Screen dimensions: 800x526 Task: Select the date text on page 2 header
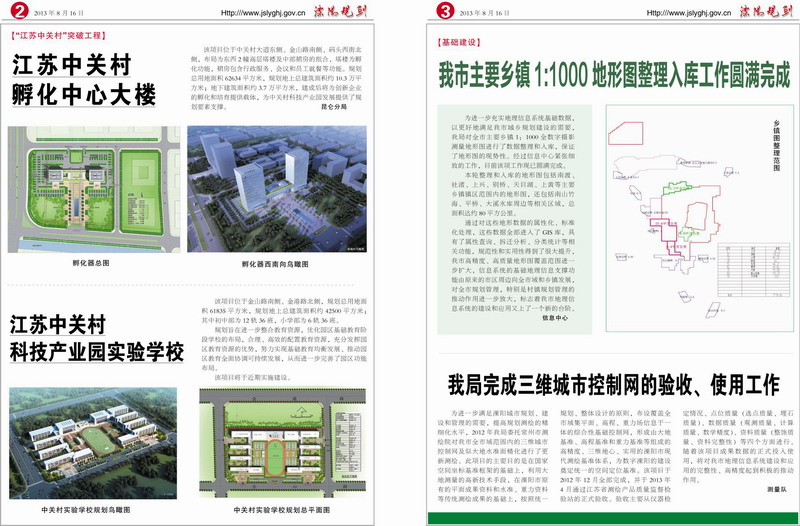[x=59, y=13]
